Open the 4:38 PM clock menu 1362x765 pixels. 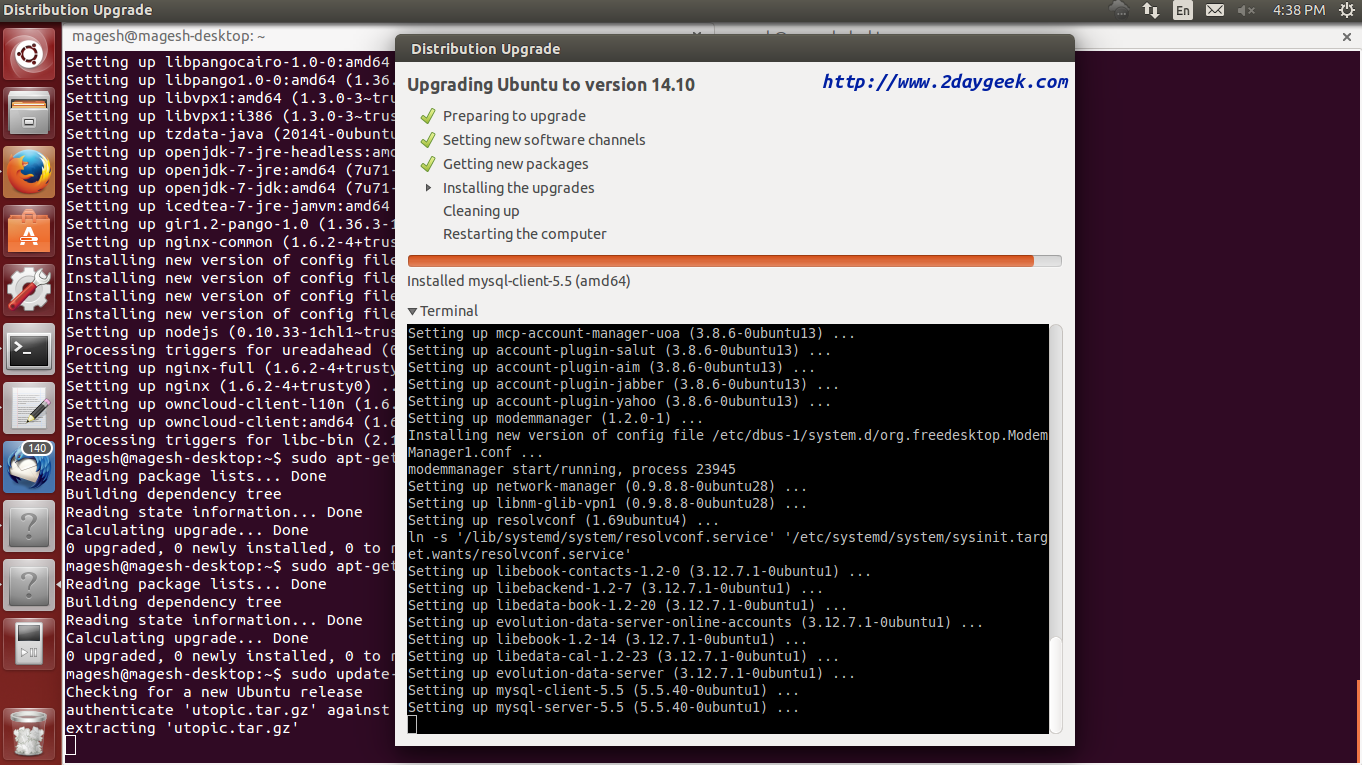1299,10
